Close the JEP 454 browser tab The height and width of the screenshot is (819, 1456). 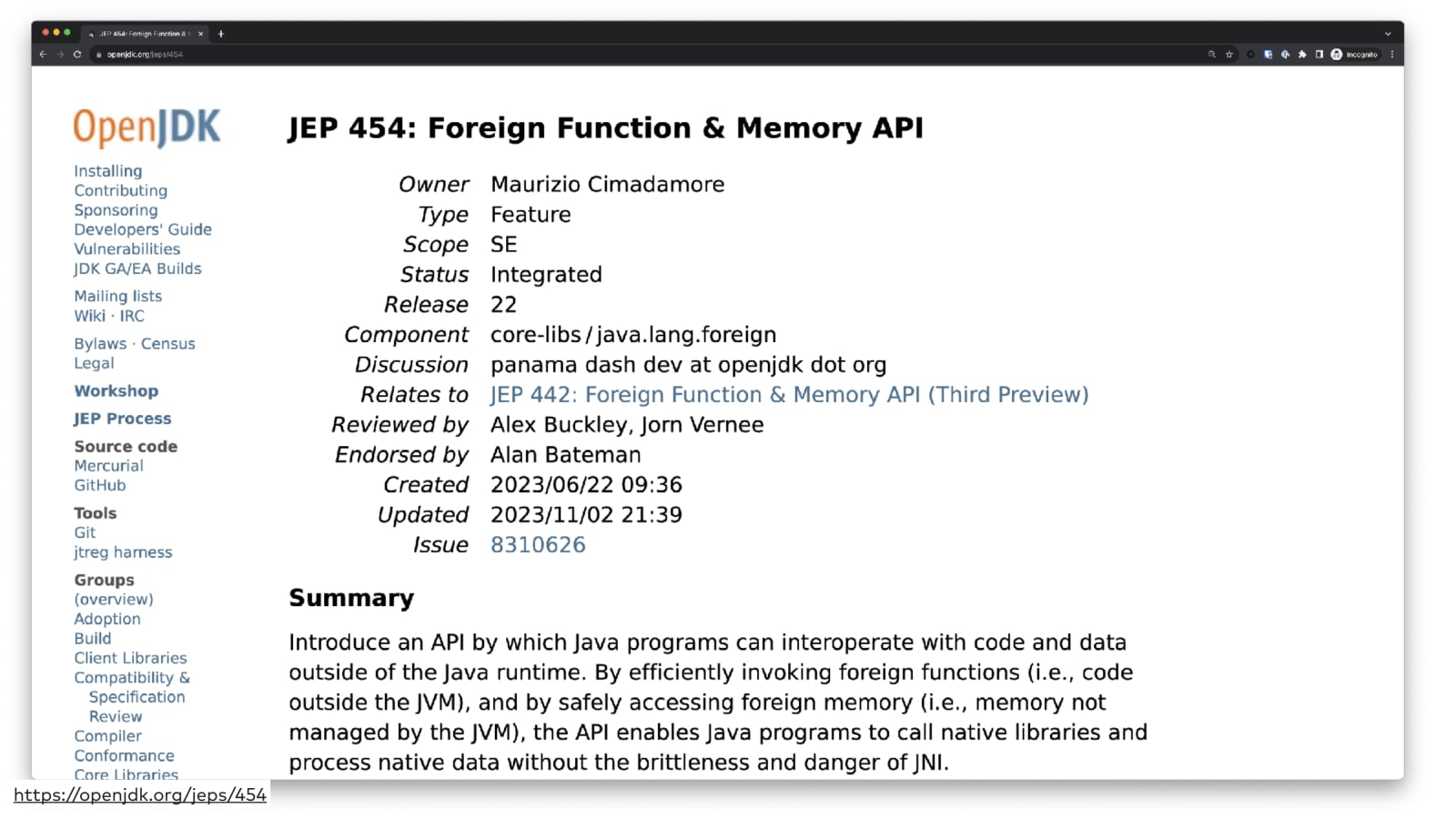coord(201,34)
